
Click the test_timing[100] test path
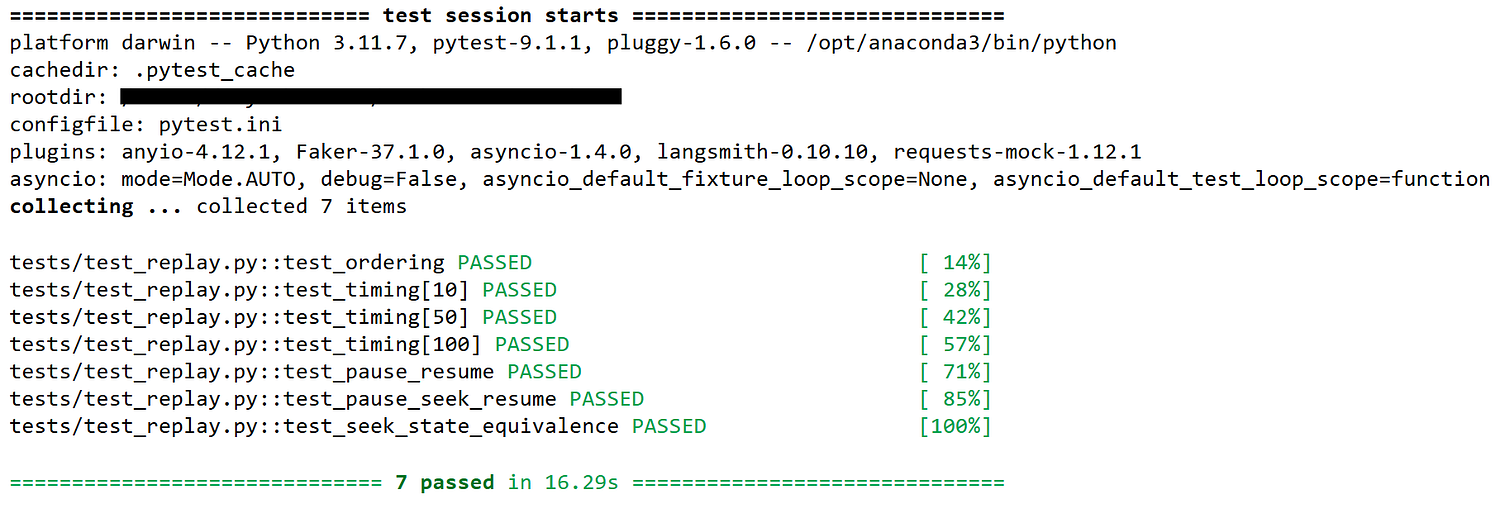tap(246, 344)
